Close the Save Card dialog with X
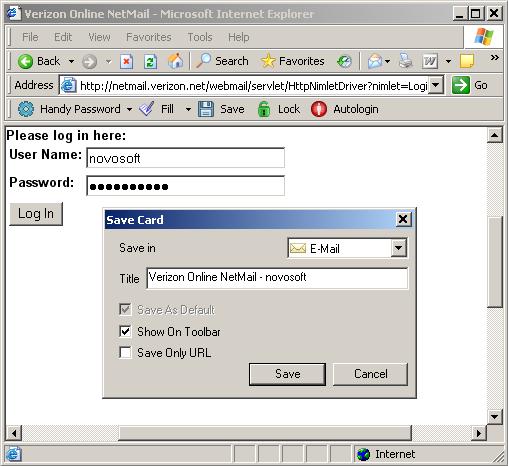 pos(403,219)
